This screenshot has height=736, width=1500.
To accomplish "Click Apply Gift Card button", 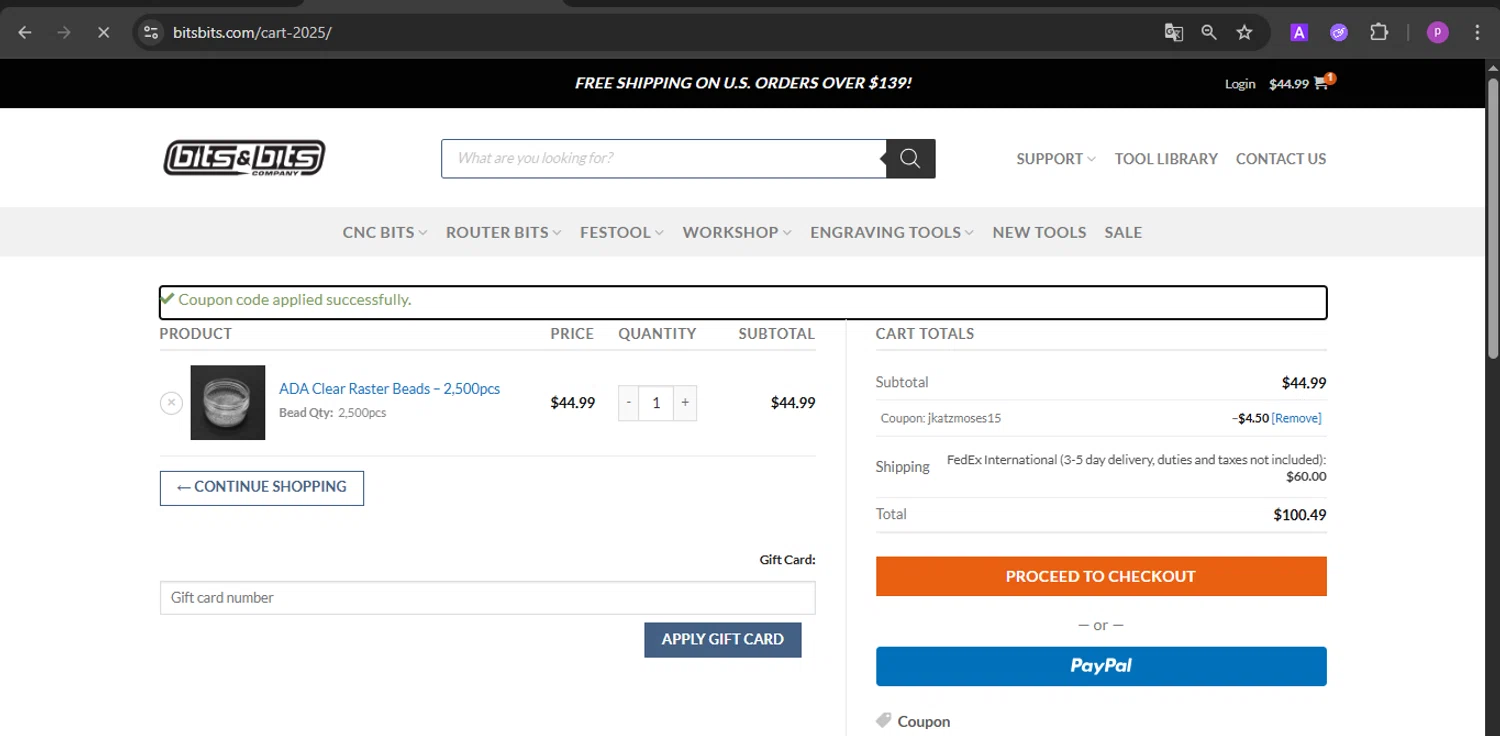I will click(723, 639).
